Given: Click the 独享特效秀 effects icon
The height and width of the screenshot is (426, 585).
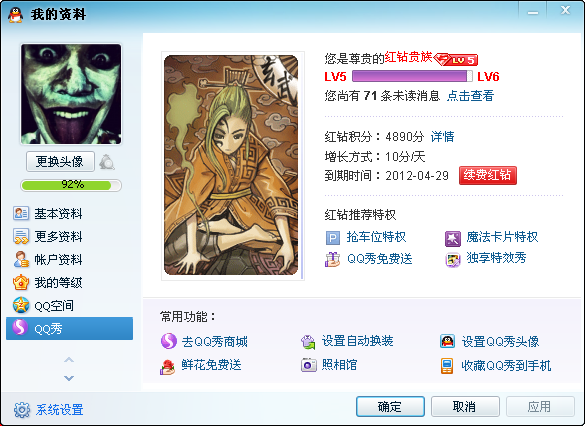Looking at the screenshot, I should click(453, 260).
